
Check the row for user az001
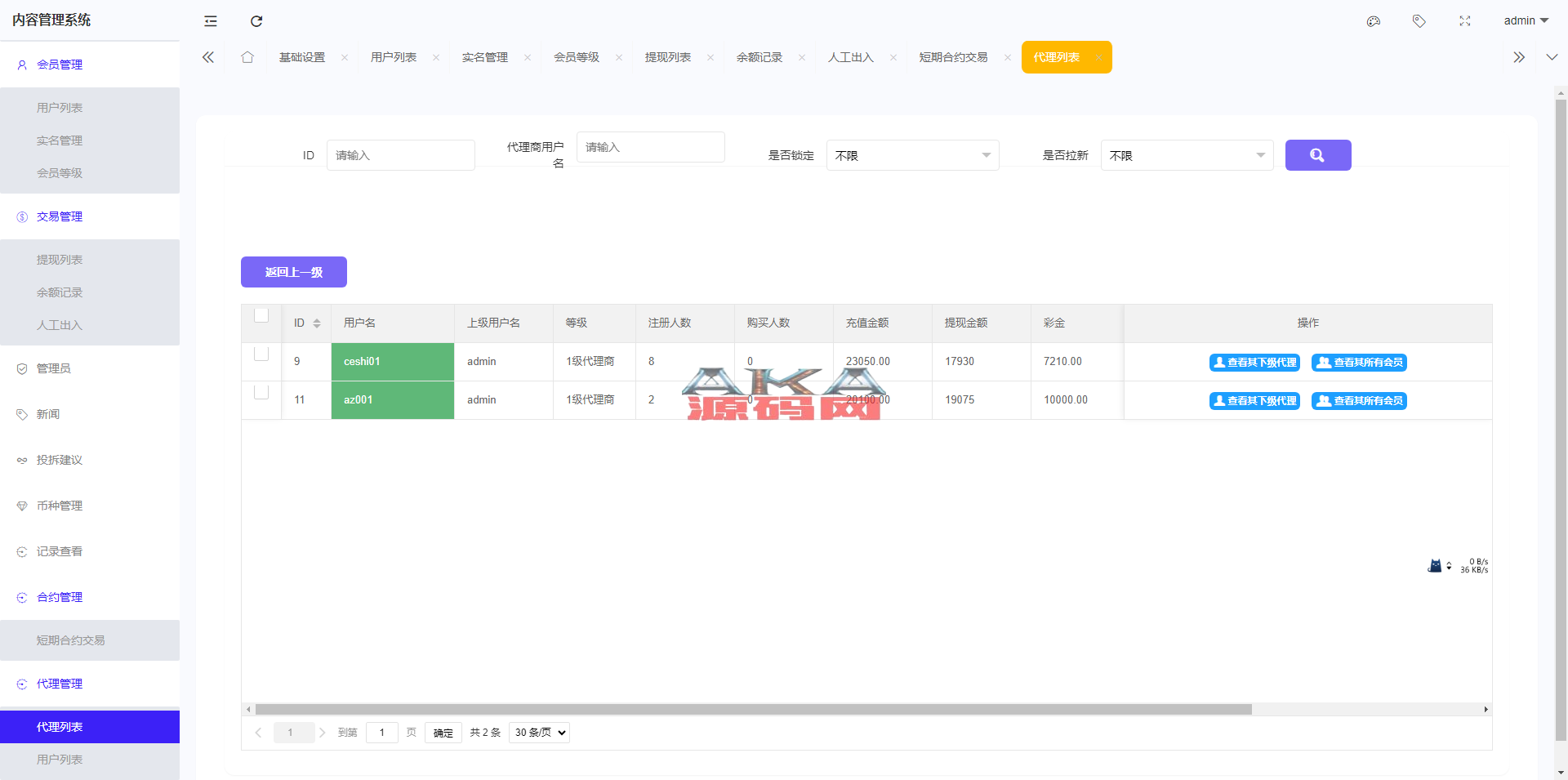261,393
